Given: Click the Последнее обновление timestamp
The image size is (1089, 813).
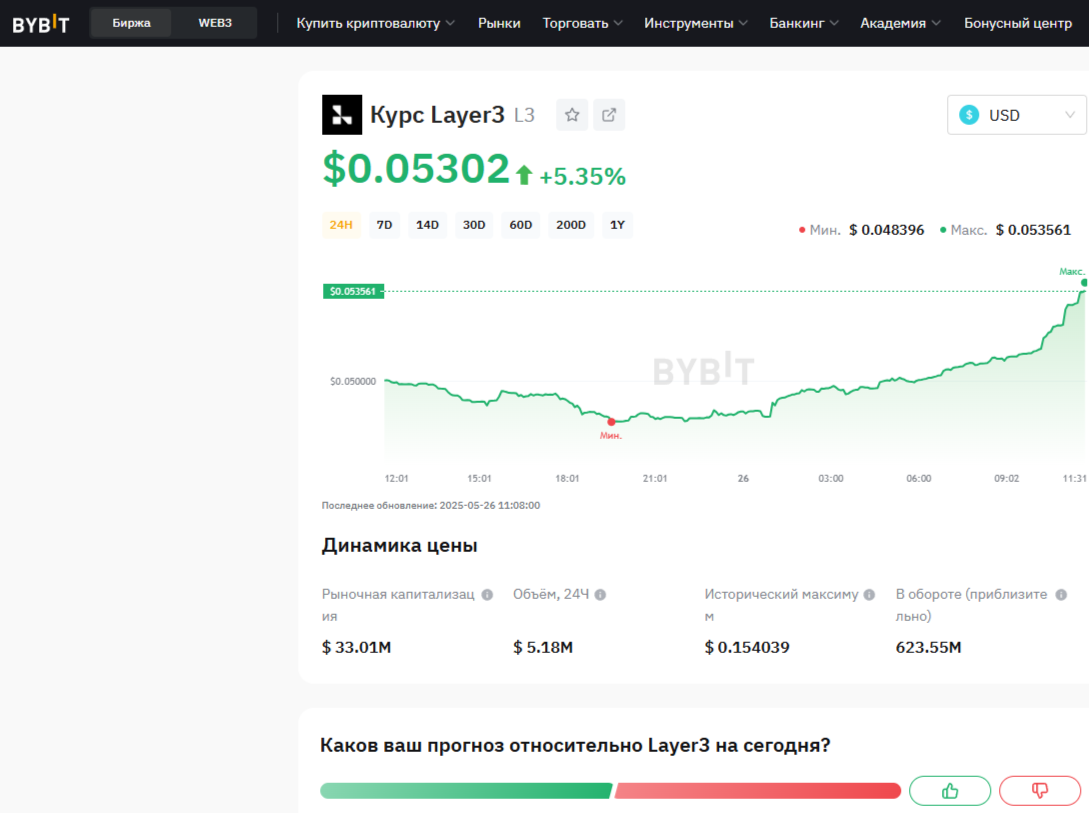Looking at the screenshot, I should [x=431, y=505].
